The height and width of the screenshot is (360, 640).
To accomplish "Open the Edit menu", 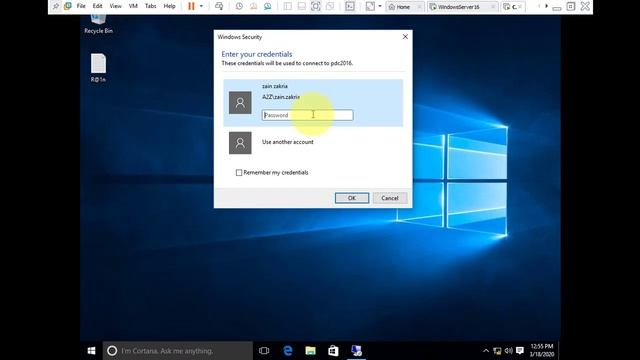I will point(97,6).
